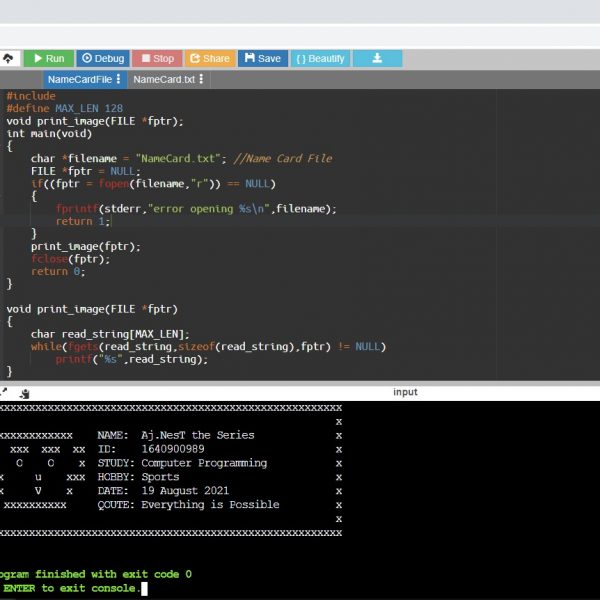
Task: Save the current project
Action: [x=262, y=59]
